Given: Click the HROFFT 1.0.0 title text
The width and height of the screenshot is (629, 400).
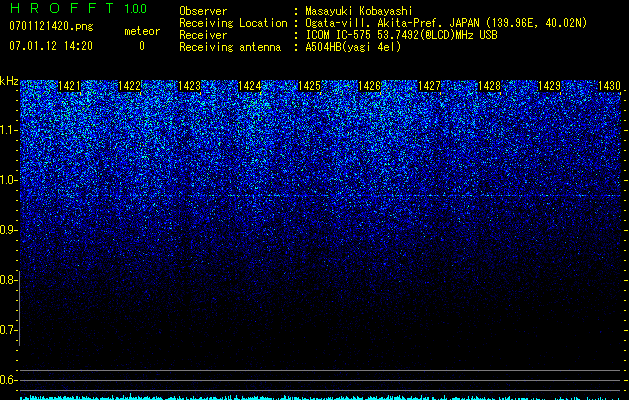Looking at the screenshot, I should click(78, 8).
